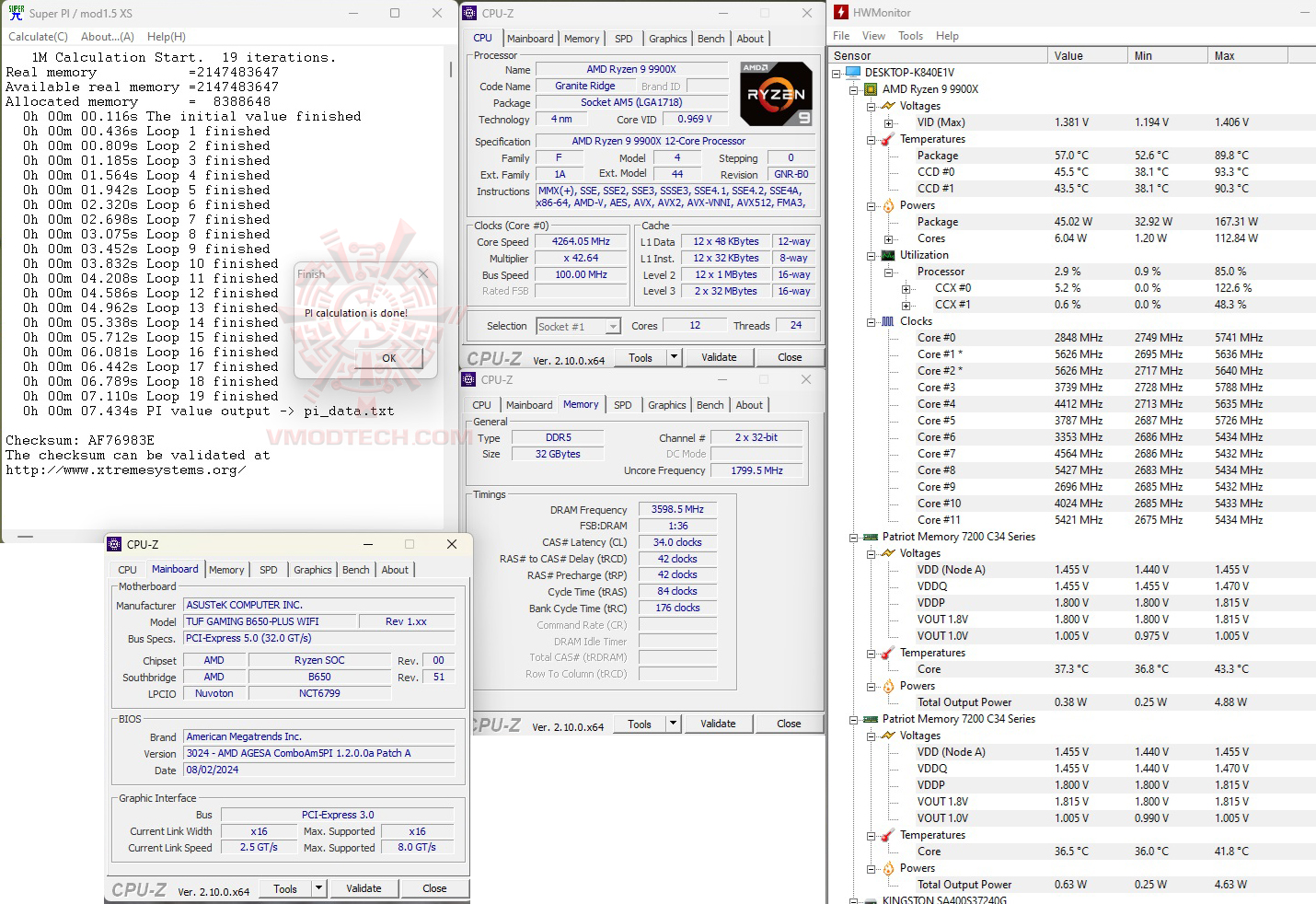
Task: Switch to the SPD tab in CPU-Z
Action: coord(623,38)
